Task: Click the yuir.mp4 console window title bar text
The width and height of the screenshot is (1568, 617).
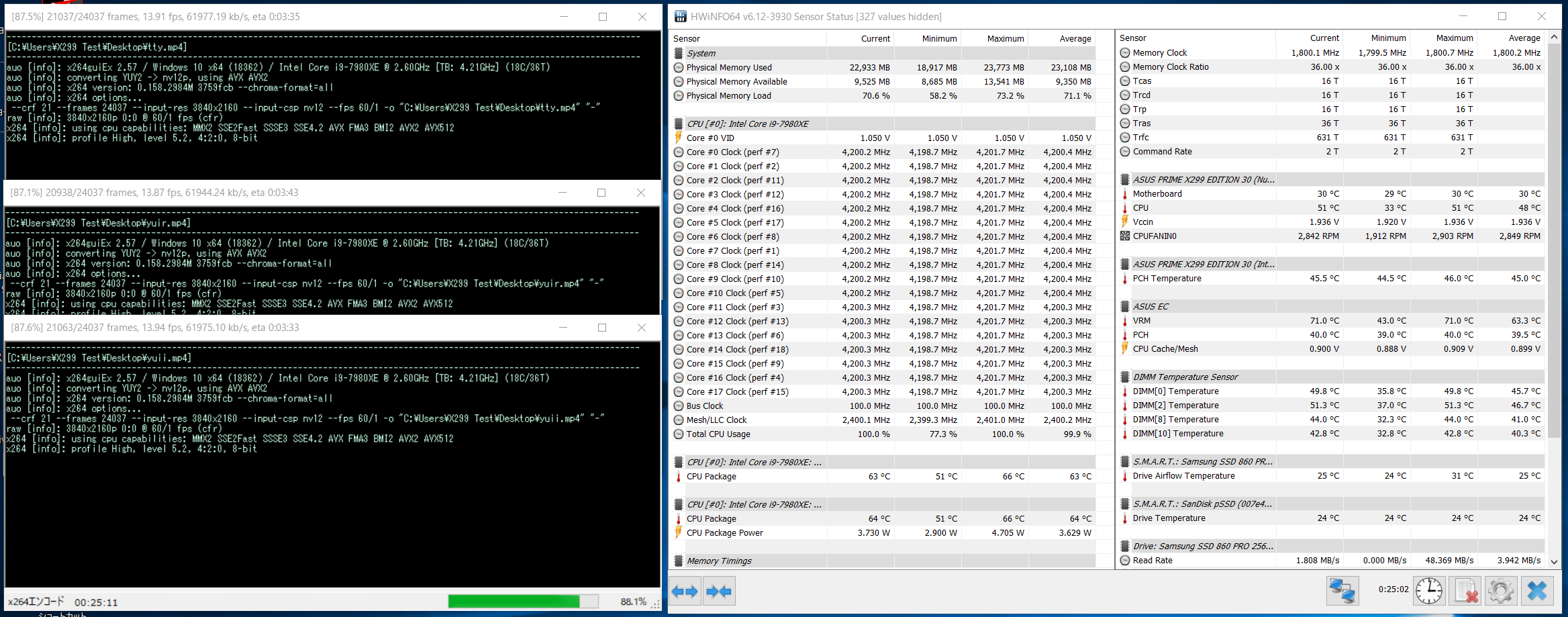Action: pyautogui.click(x=154, y=193)
